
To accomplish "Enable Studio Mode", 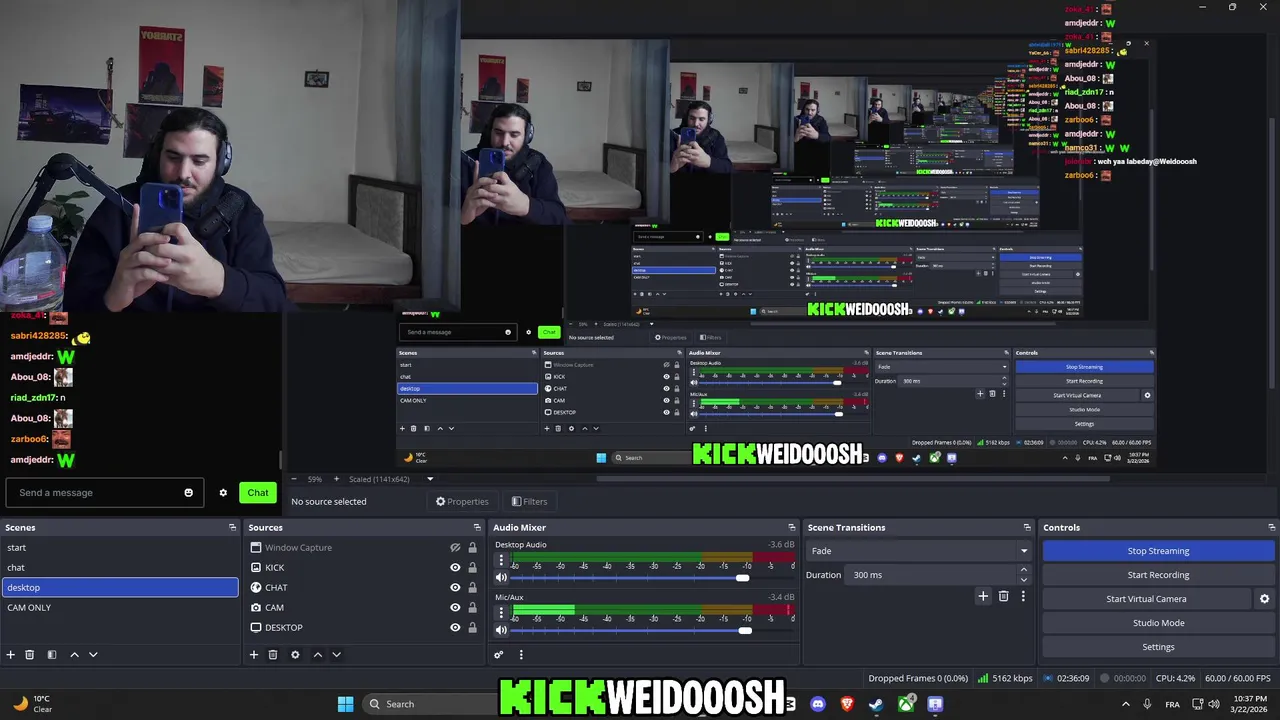I will click(1158, 623).
